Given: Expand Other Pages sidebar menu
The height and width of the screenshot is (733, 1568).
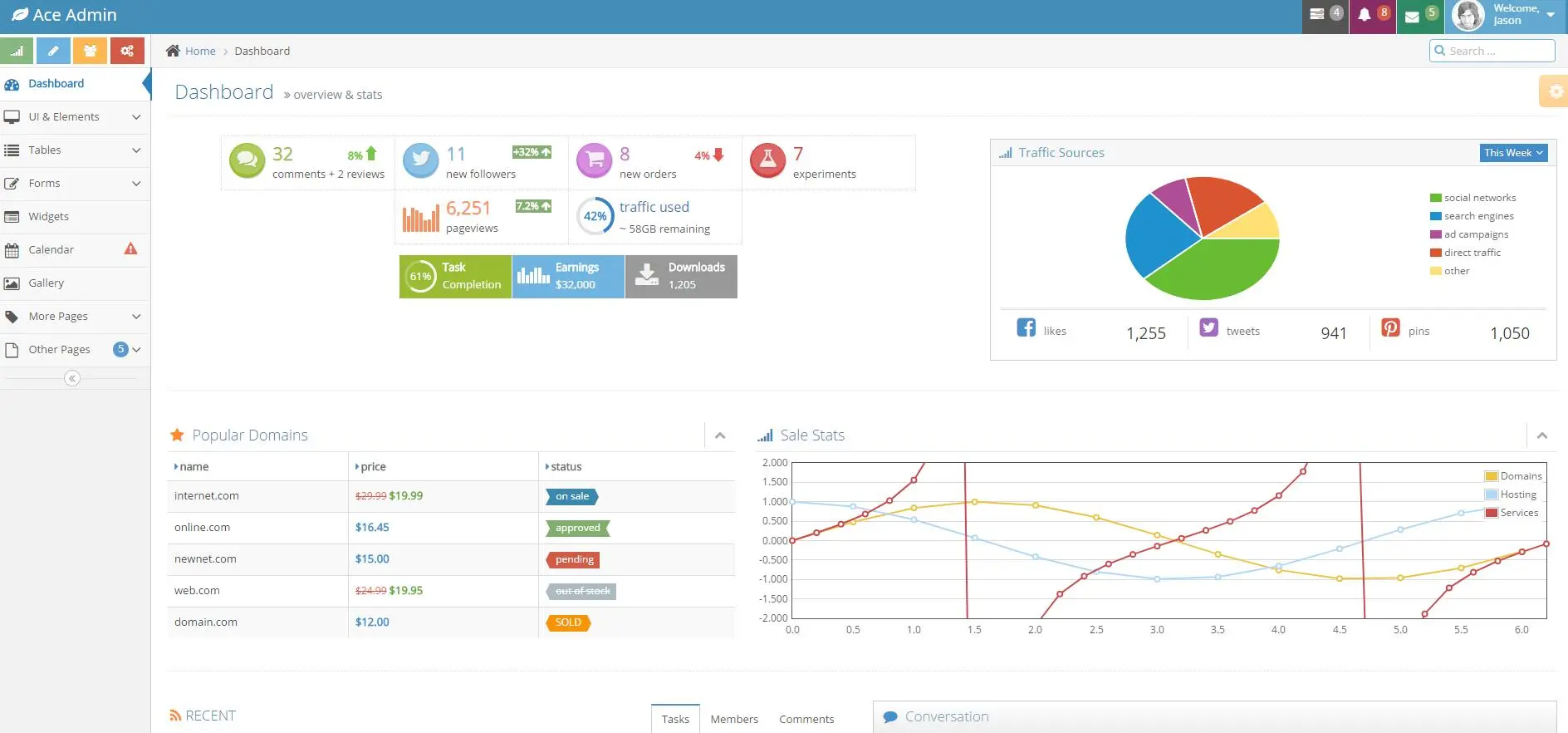Looking at the screenshot, I should 75,350.
